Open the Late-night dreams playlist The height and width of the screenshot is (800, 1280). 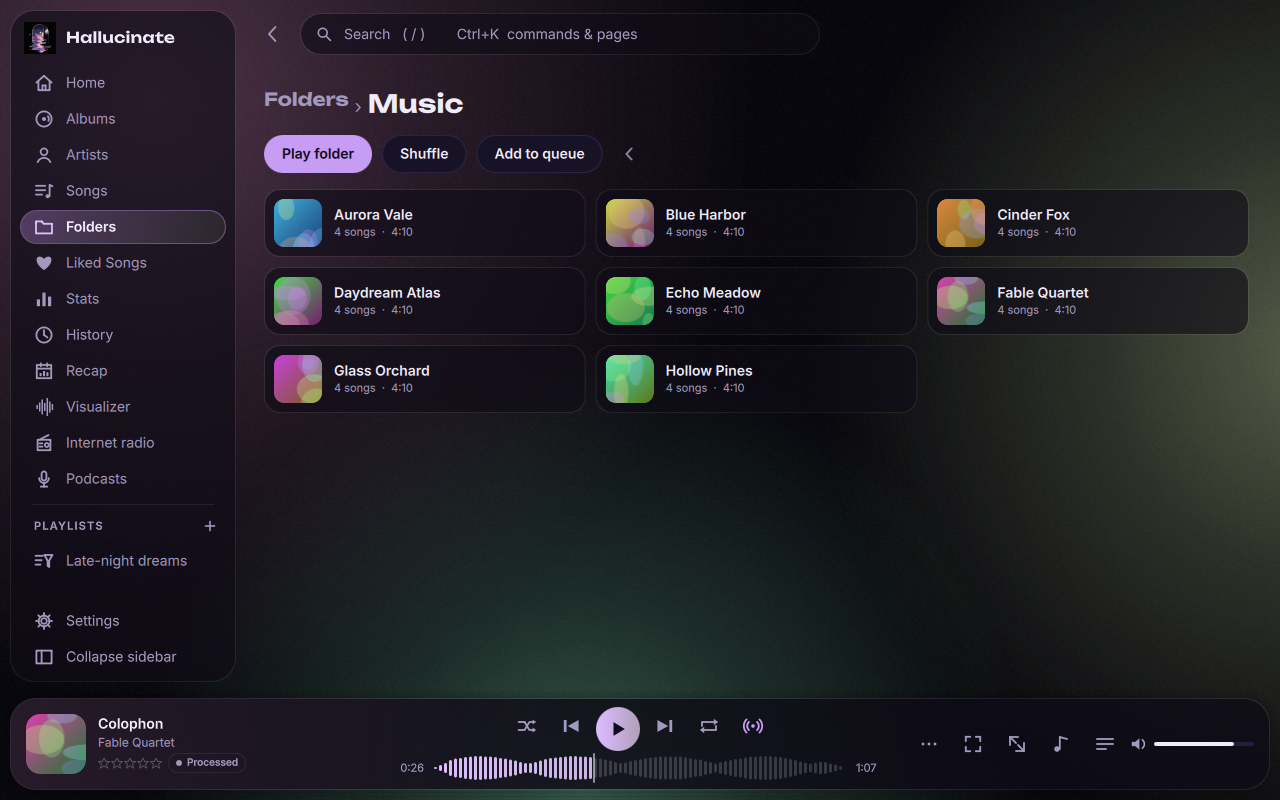[123, 561]
